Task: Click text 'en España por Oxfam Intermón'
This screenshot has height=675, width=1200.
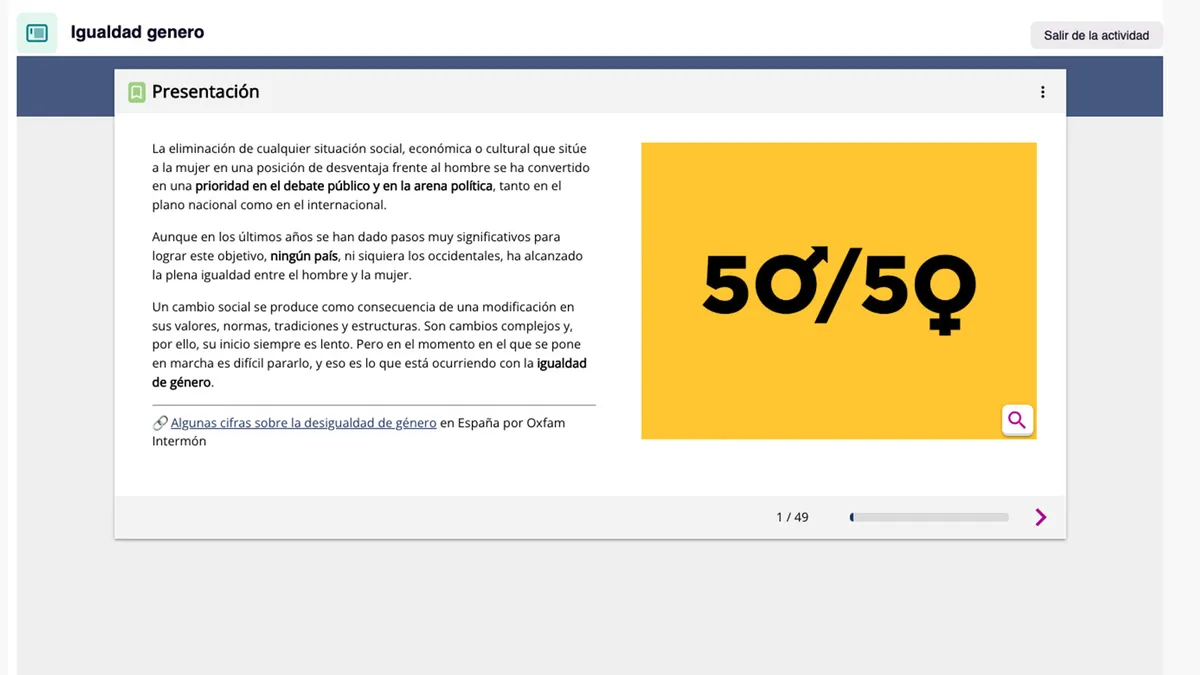Action: pyautogui.click(x=358, y=432)
